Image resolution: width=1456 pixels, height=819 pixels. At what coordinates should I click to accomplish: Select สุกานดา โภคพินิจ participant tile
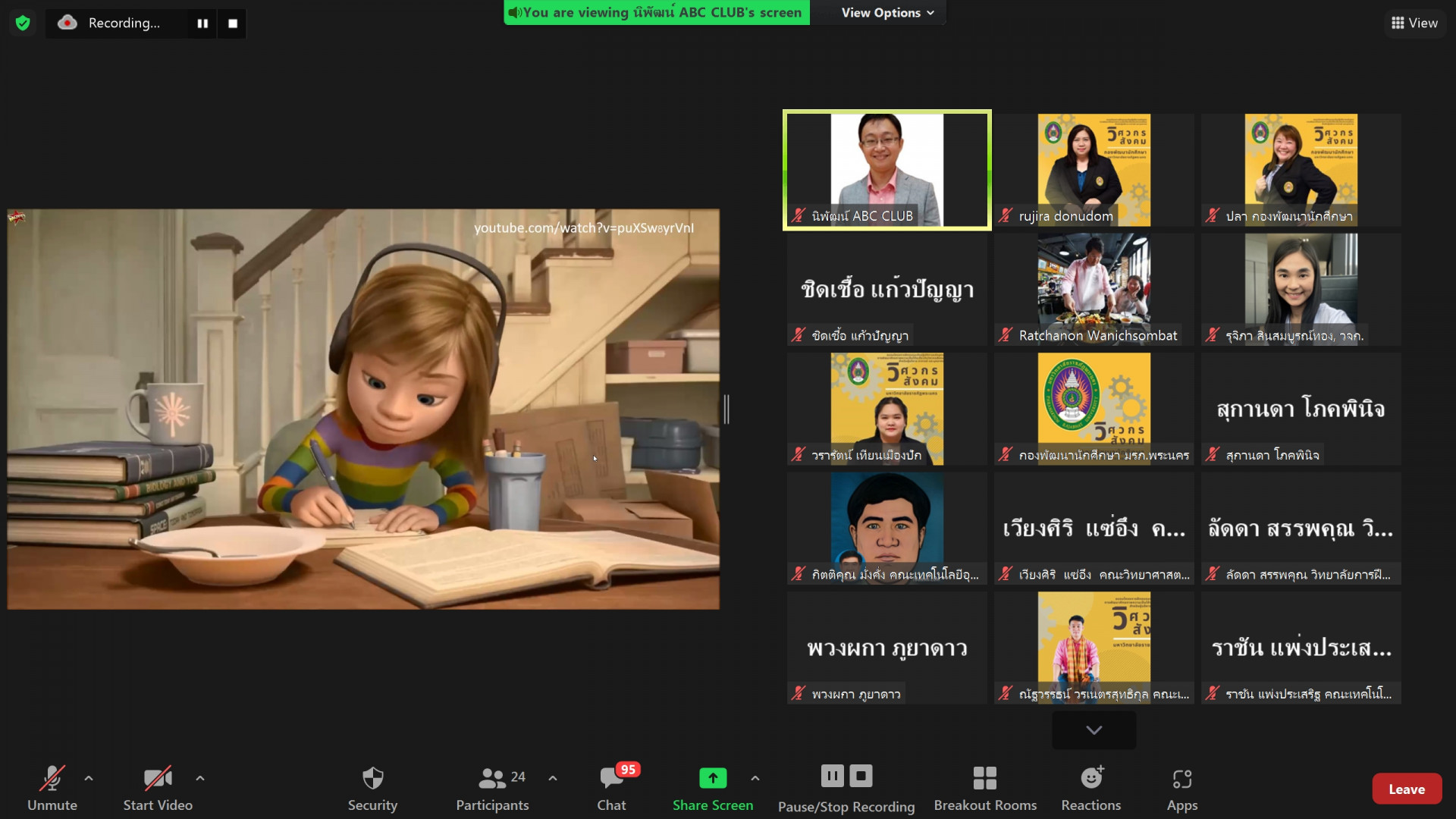coord(1301,409)
